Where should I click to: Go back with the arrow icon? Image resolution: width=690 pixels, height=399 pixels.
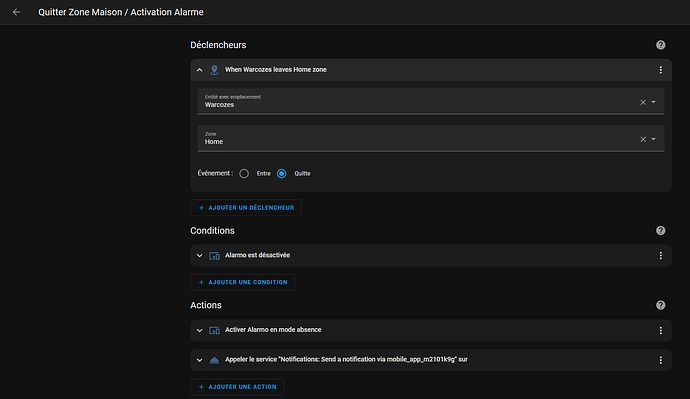point(16,12)
